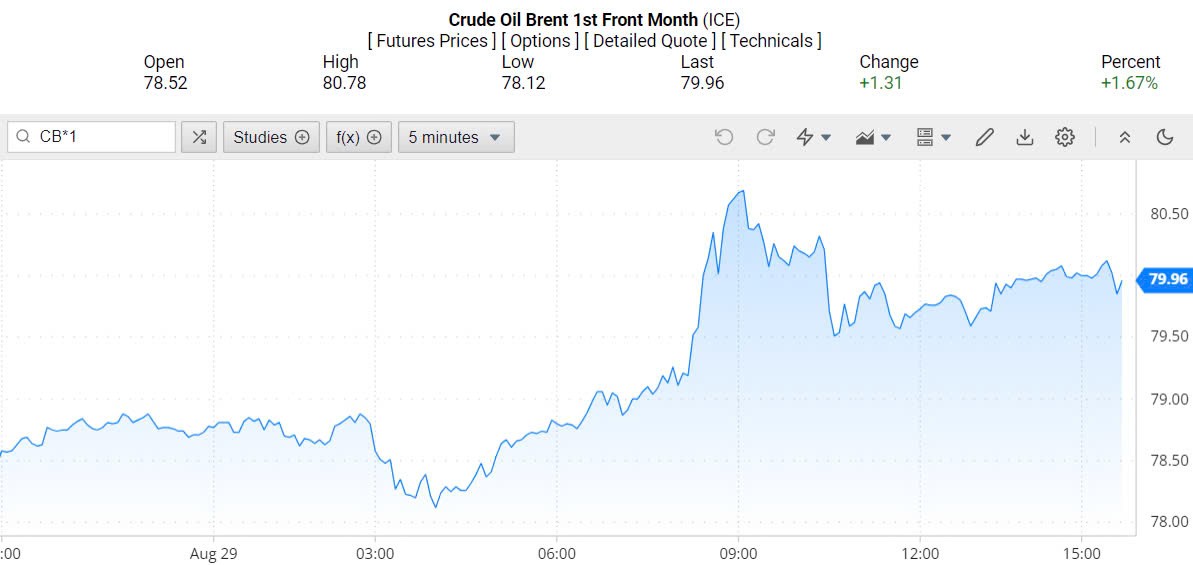Screen dimensions: 1193x565
Task: Click the symbol comparison shuffle icon
Action: (x=199, y=137)
